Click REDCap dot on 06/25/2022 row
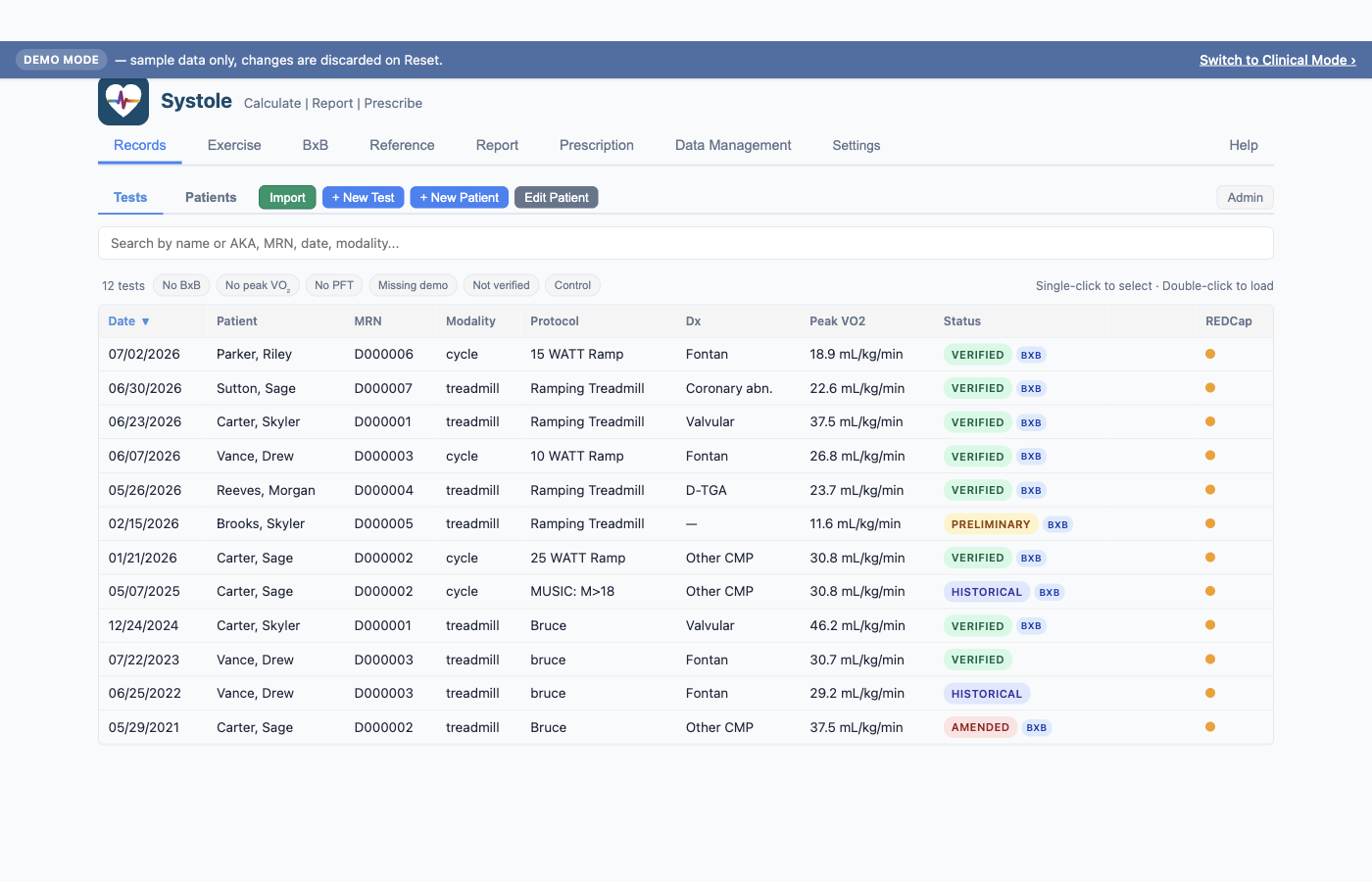Viewport: 1372px width, 882px height. click(1210, 693)
